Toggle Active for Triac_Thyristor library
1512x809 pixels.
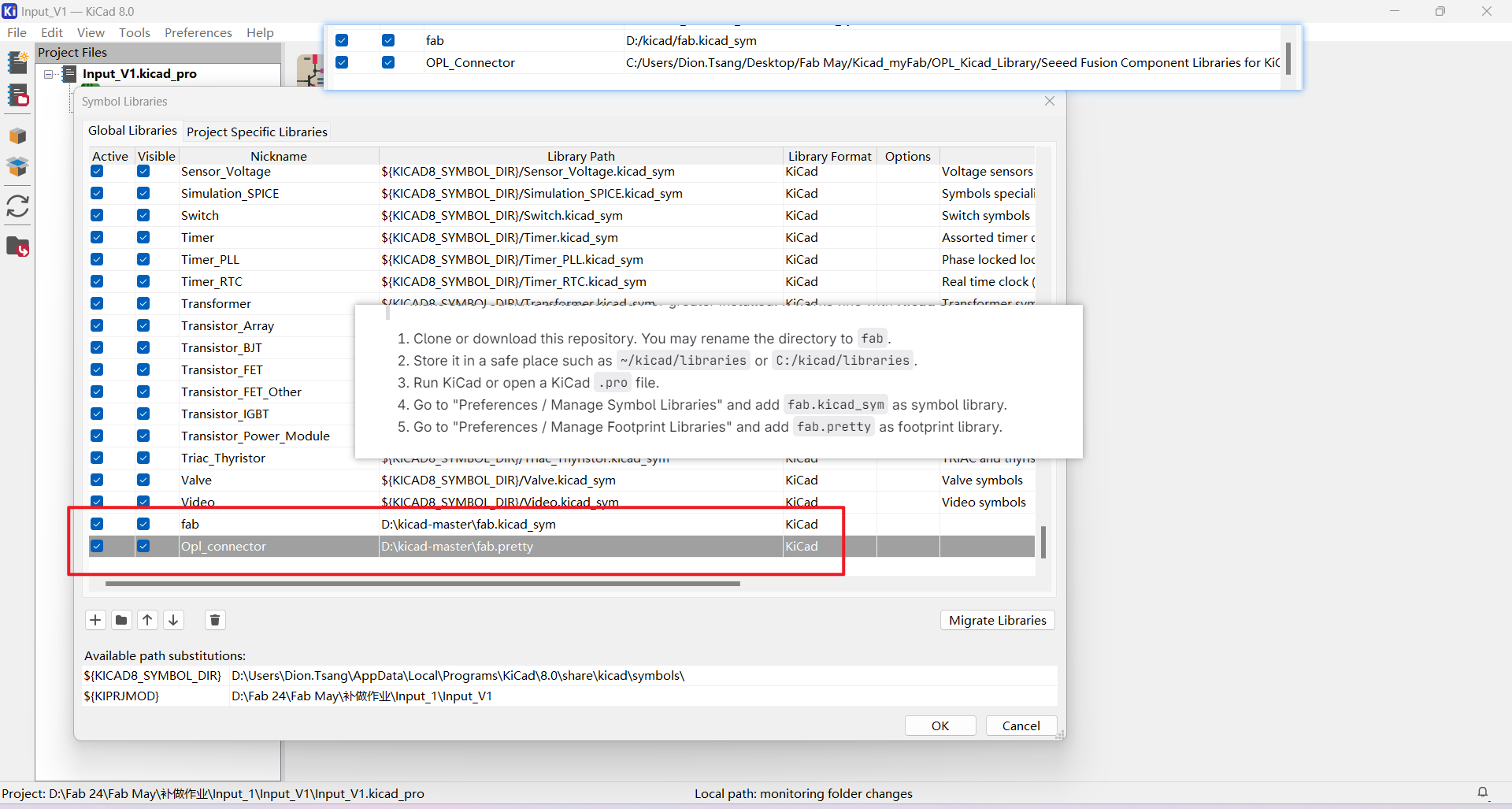point(97,458)
